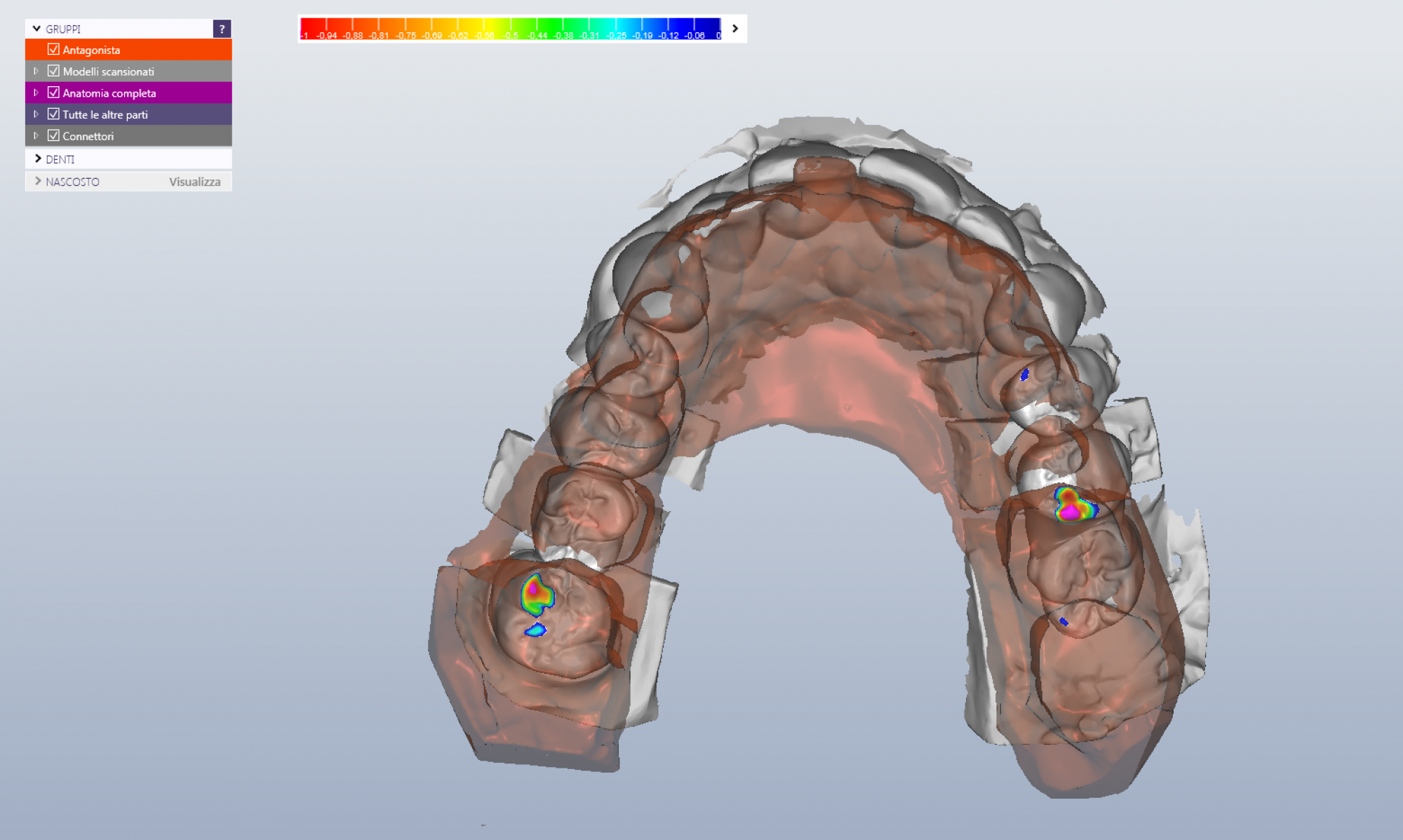Screen dimensions: 1403x840
Task: Collapse the GRUPPI section chevron
Action: pyautogui.click(x=36, y=29)
